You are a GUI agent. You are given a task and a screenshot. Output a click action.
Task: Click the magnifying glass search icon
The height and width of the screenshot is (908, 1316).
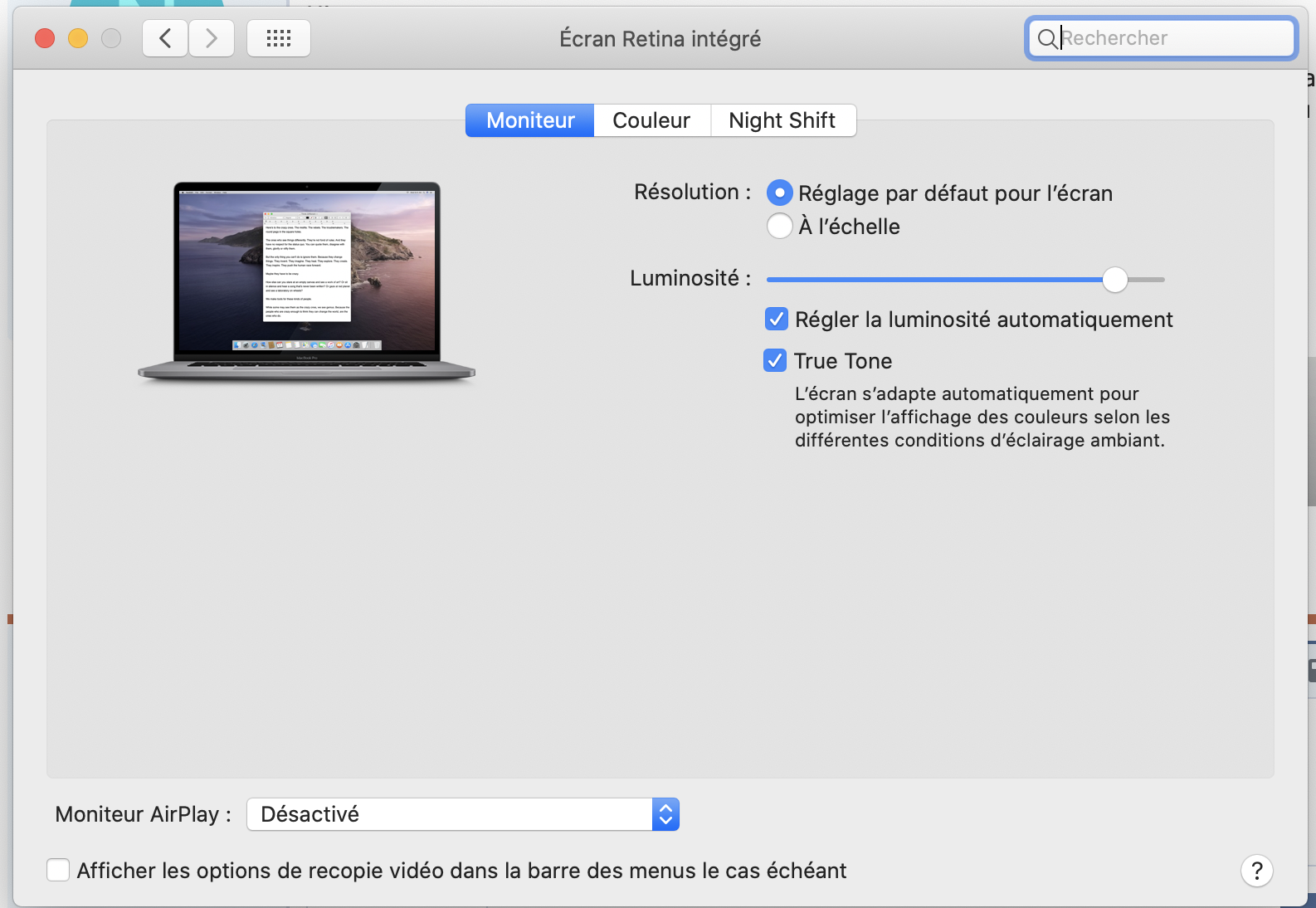[1047, 38]
